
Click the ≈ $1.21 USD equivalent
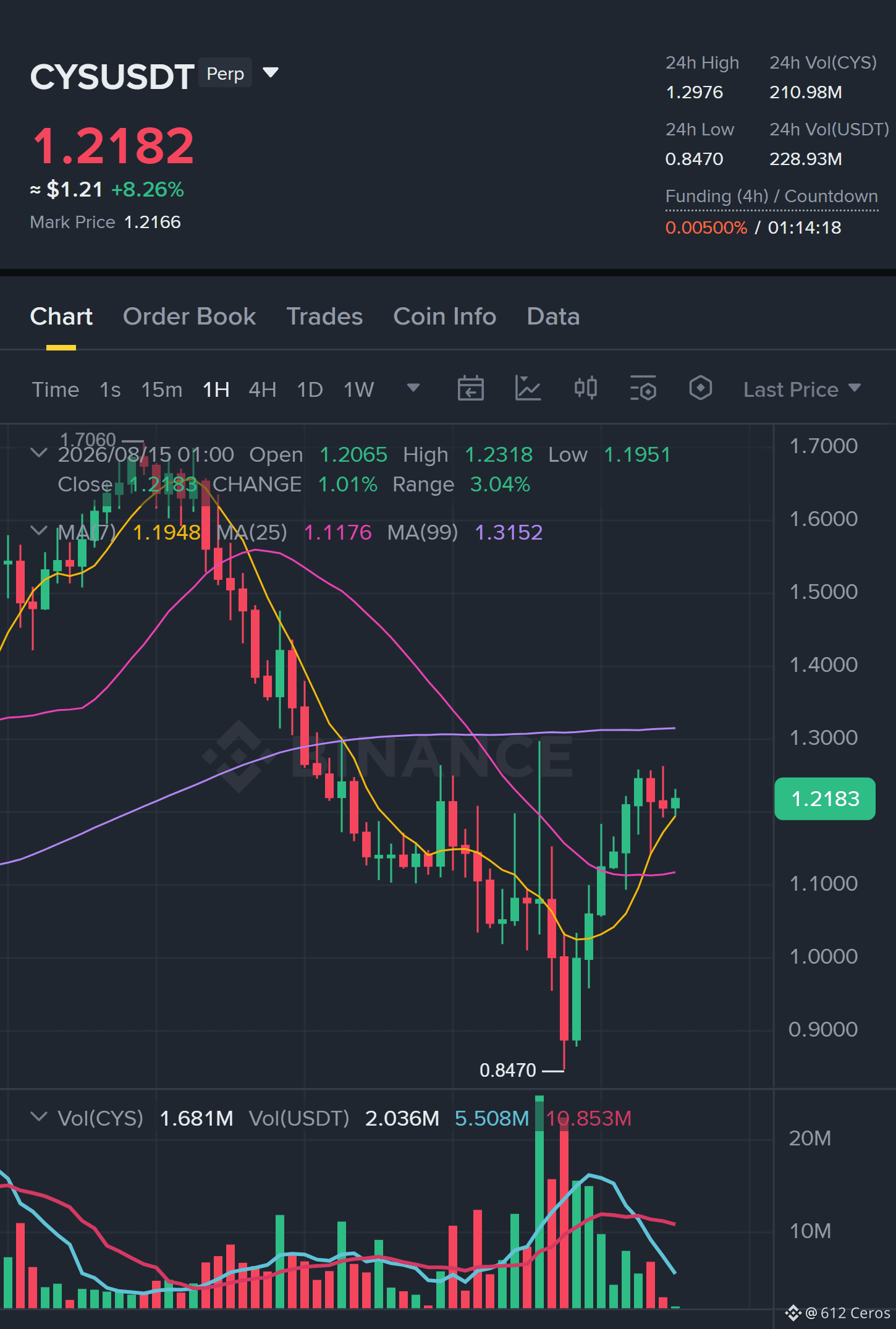coord(67,189)
